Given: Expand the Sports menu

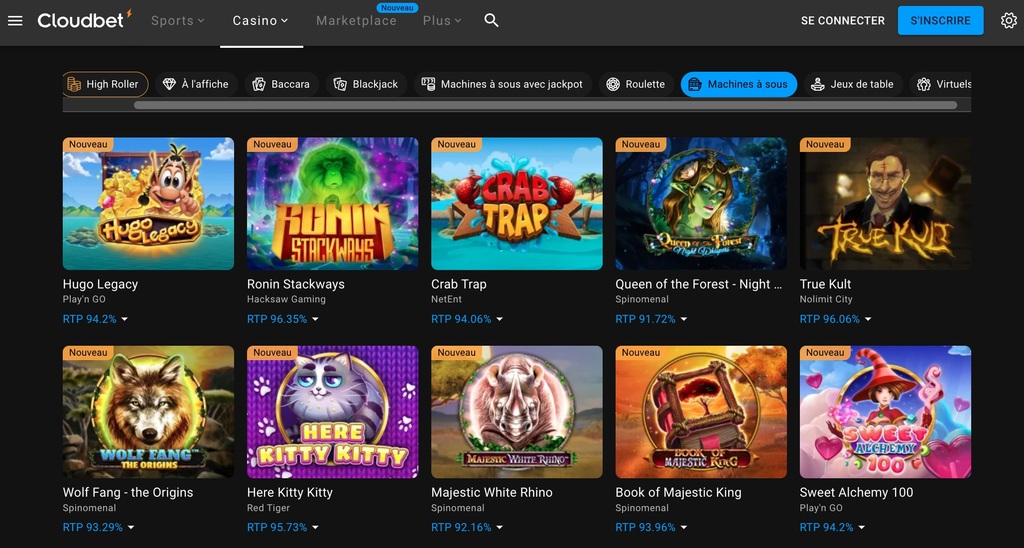Looking at the screenshot, I should (178, 21).
